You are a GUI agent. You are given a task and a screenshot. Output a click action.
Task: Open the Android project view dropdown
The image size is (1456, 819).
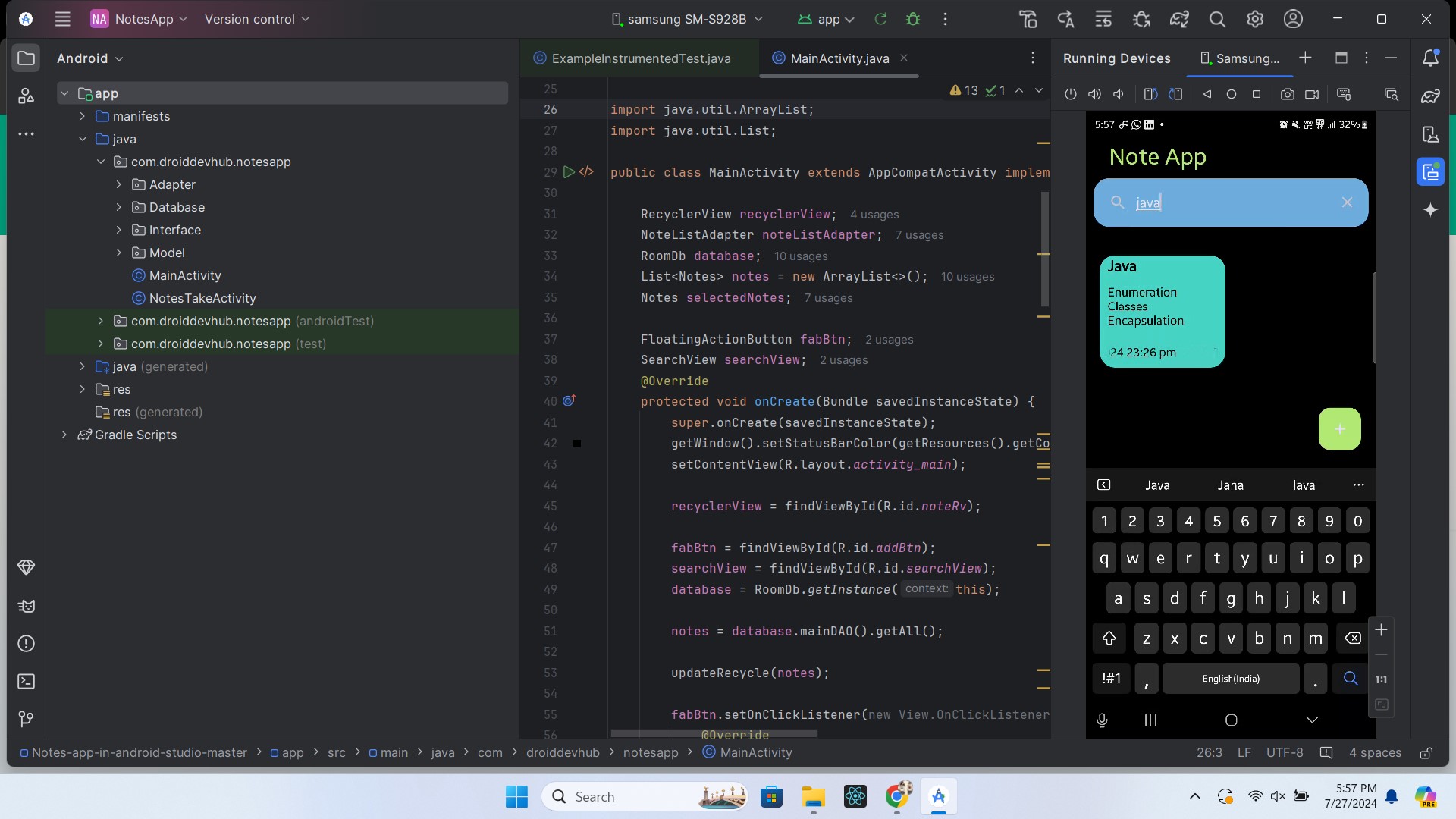[x=89, y=58]
